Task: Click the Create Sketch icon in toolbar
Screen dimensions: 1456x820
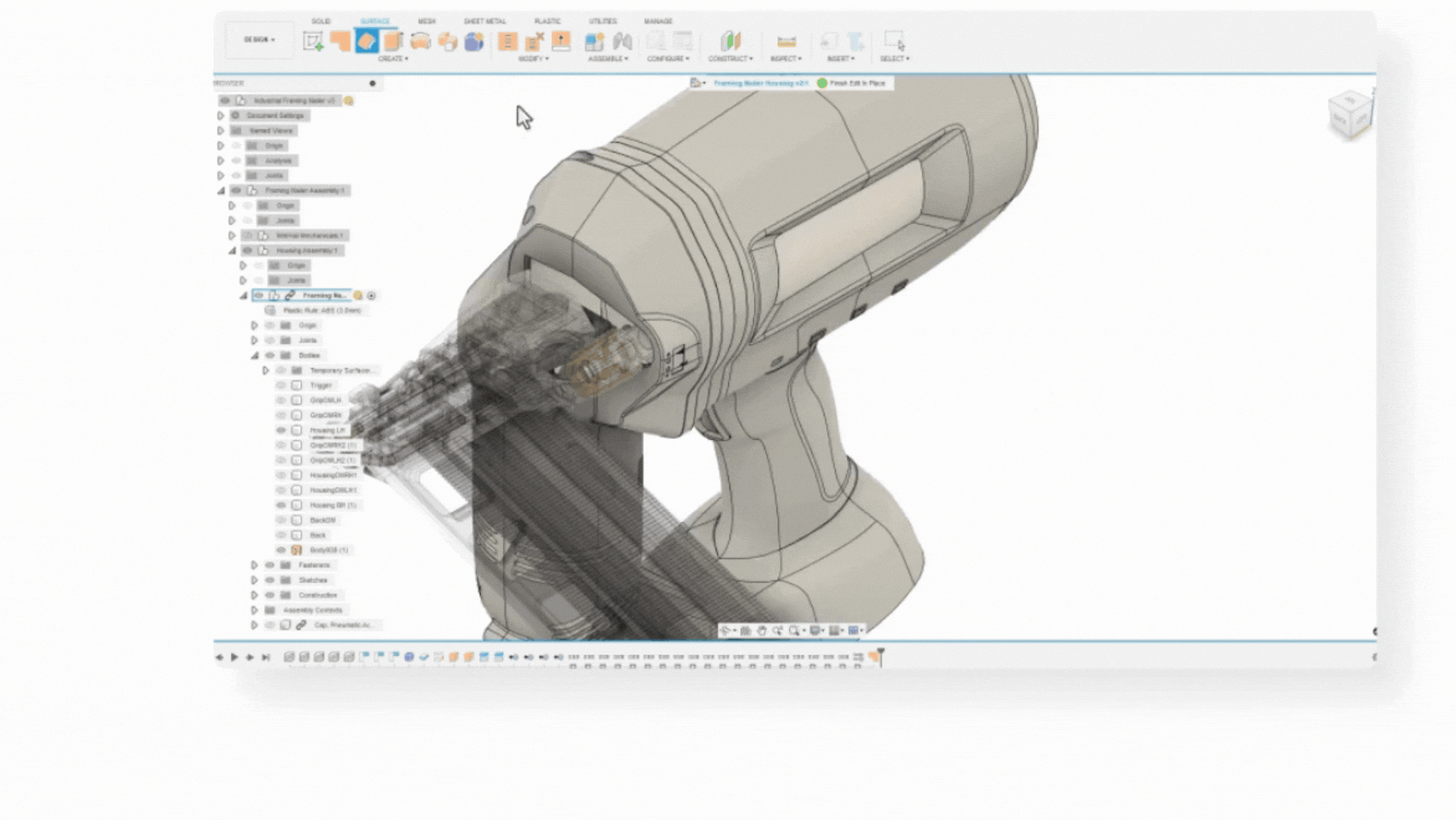Action: (313, 41)
